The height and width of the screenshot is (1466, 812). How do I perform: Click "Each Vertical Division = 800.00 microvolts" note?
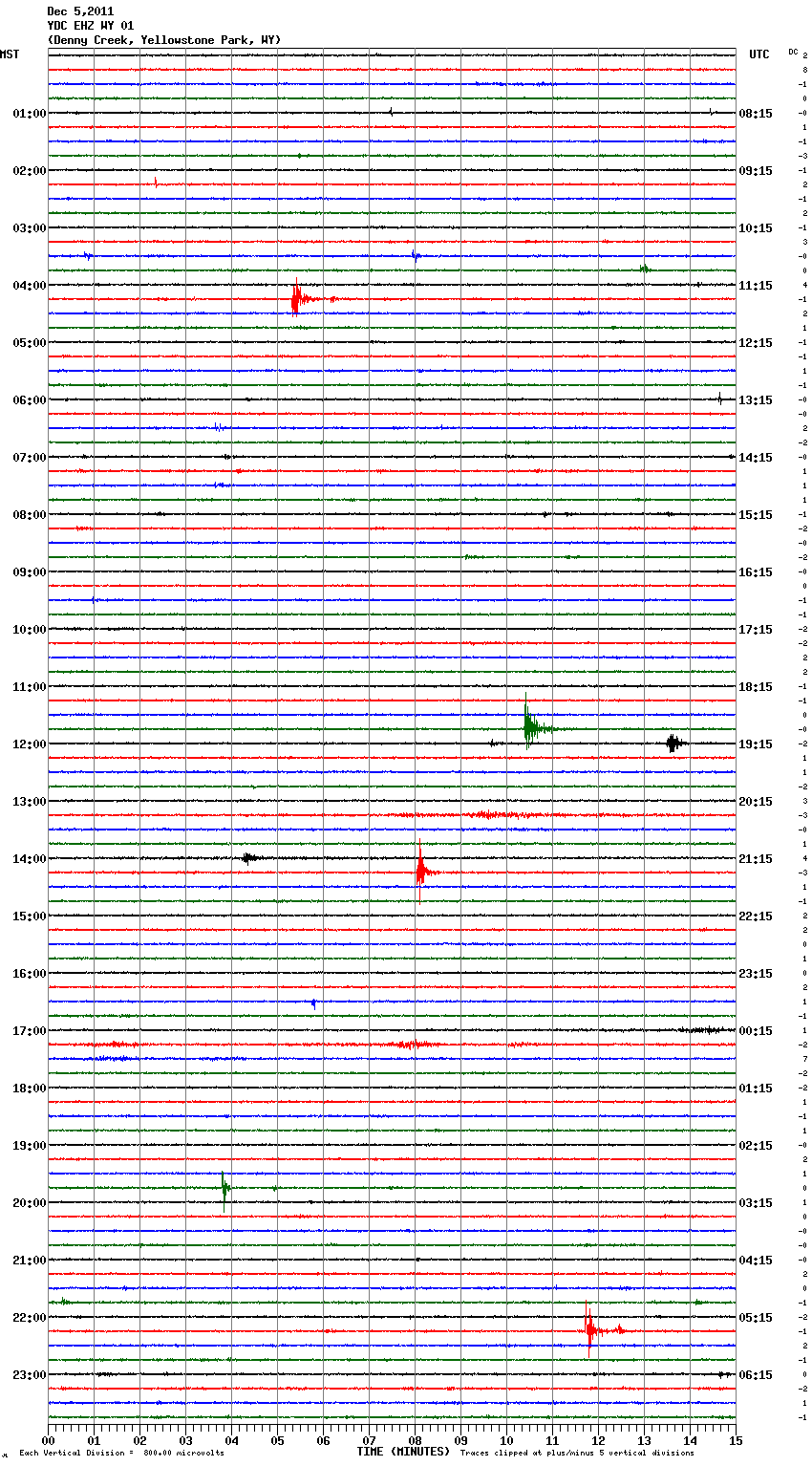[121, 1454]
